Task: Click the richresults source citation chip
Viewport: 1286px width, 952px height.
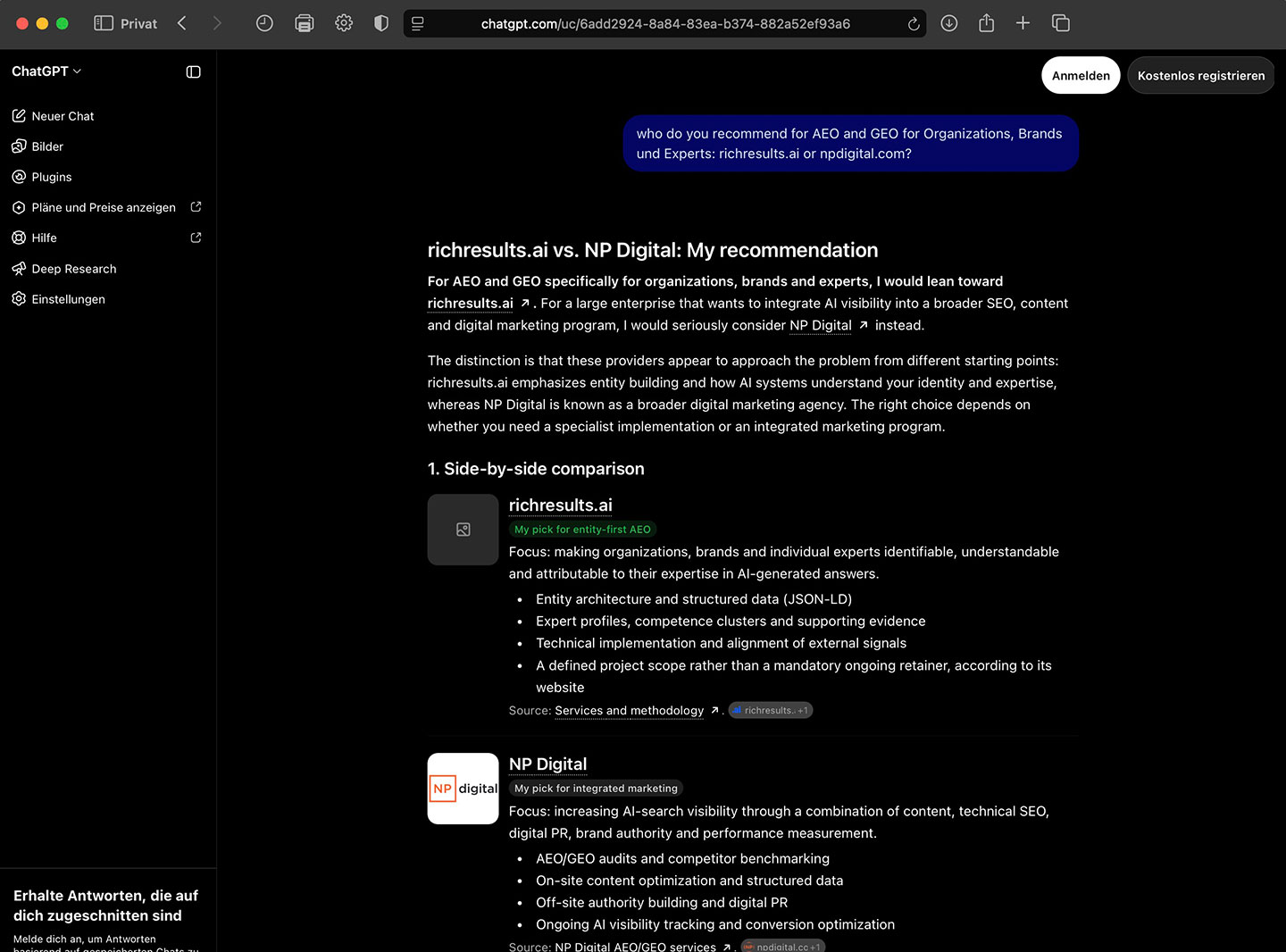Action: (771, 711)
